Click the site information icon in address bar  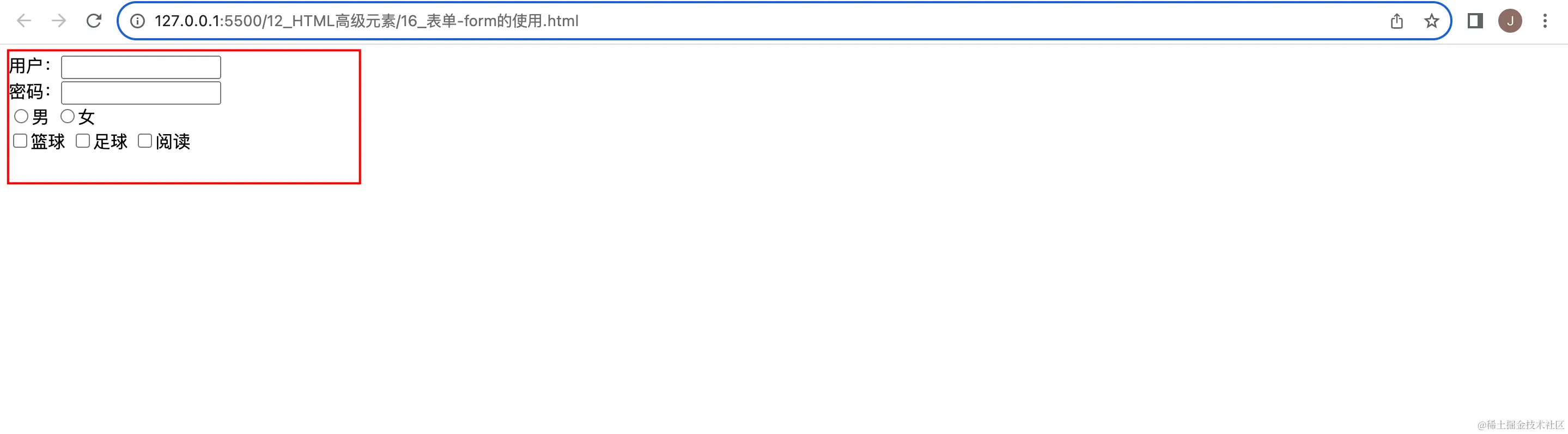[137, 21]
